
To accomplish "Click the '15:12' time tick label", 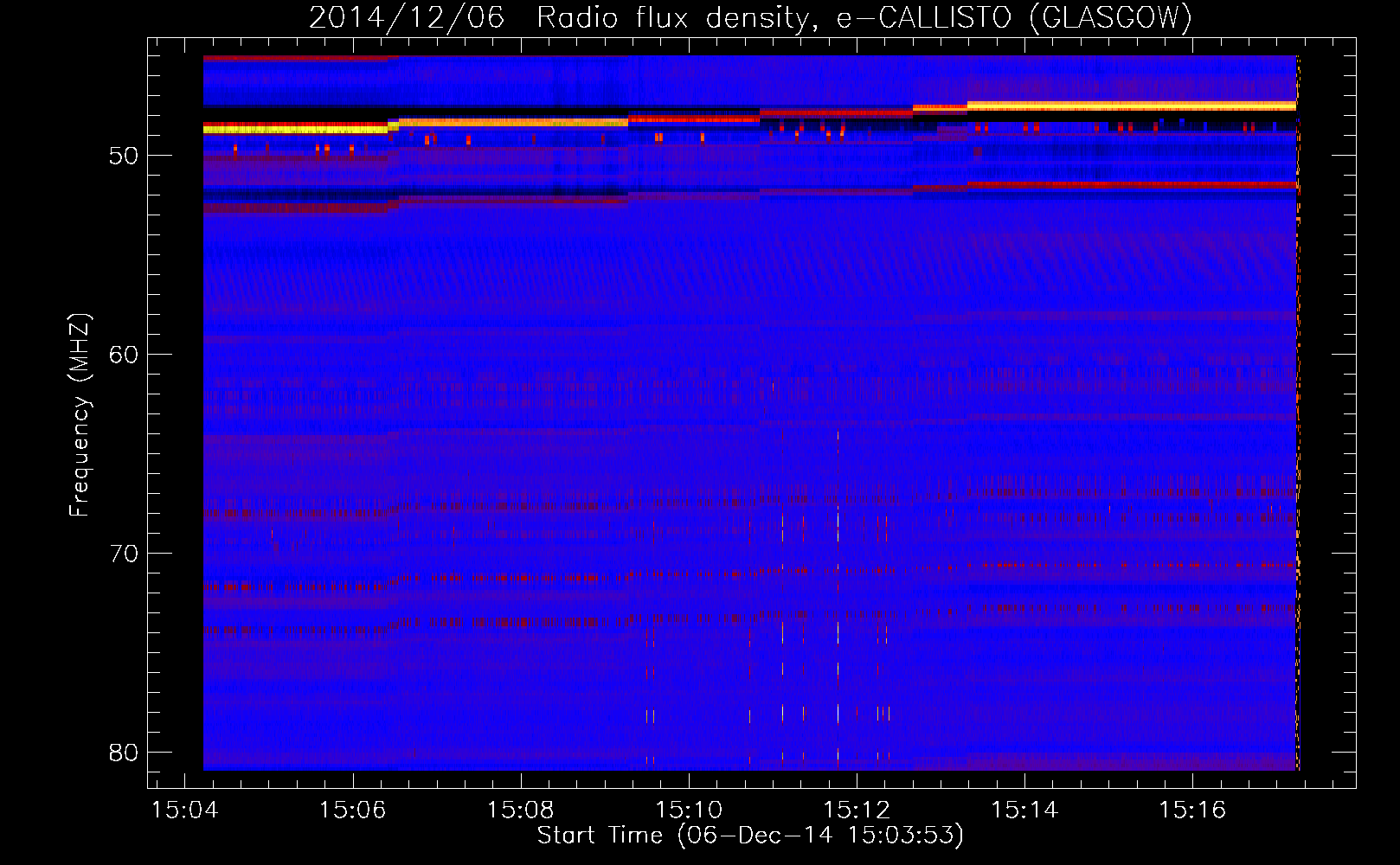I will pos(857,811).
